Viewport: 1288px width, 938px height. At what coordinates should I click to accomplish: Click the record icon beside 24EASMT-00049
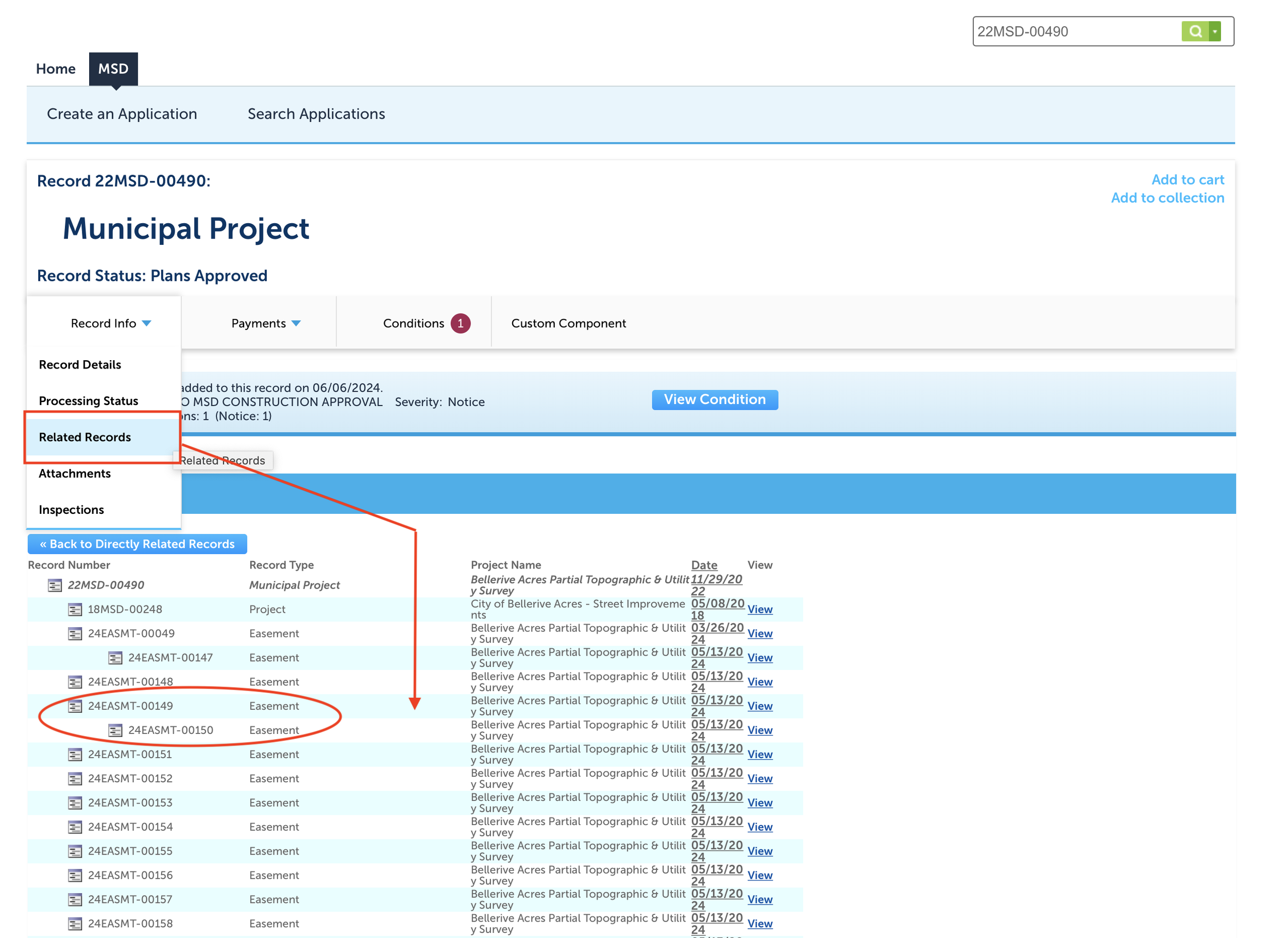point(74,633)
